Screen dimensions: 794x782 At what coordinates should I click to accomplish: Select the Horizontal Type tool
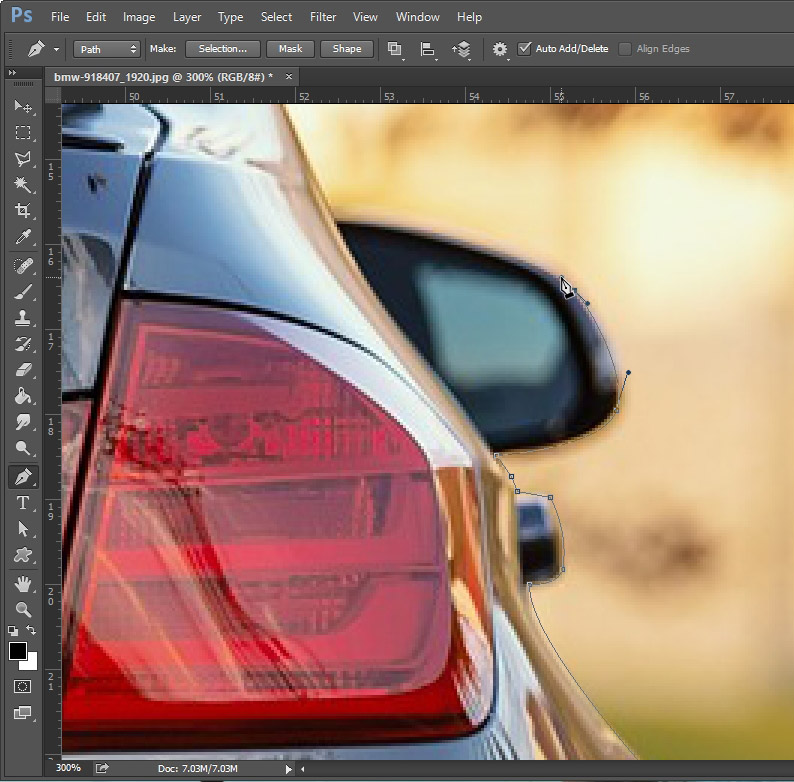22,503
